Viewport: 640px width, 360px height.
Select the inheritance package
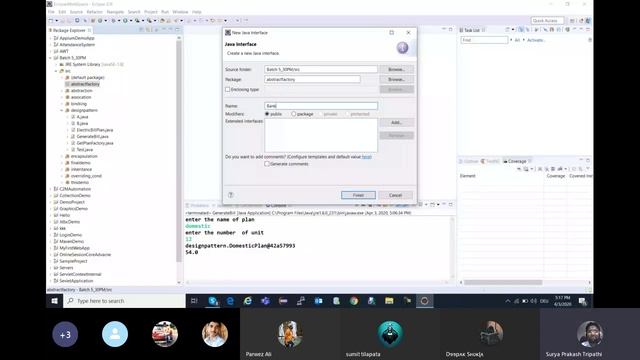(81, 169)
